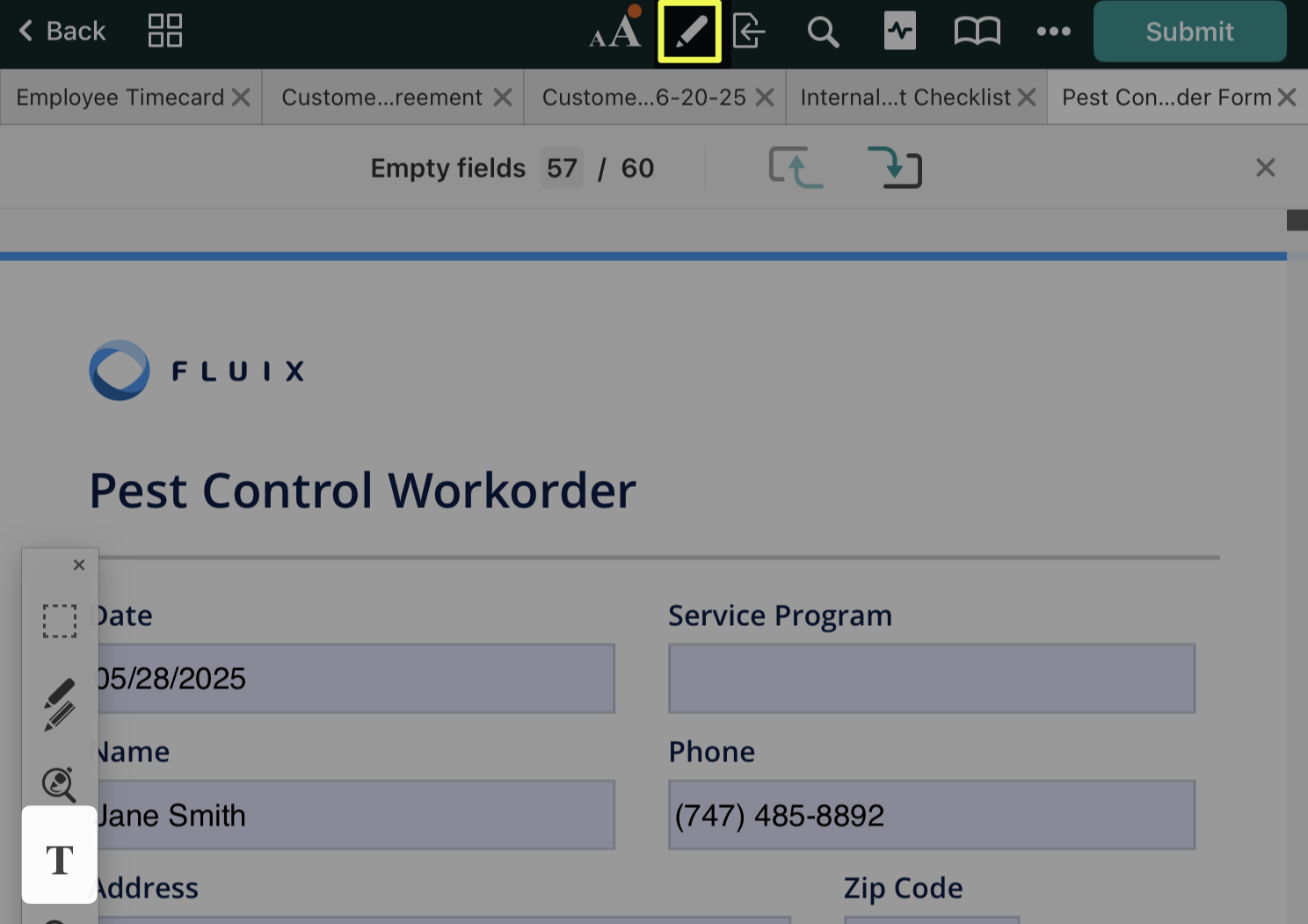This screenshot has height=924, width=1308.
Task: Jump to the previous empty field
Action: 796,167
